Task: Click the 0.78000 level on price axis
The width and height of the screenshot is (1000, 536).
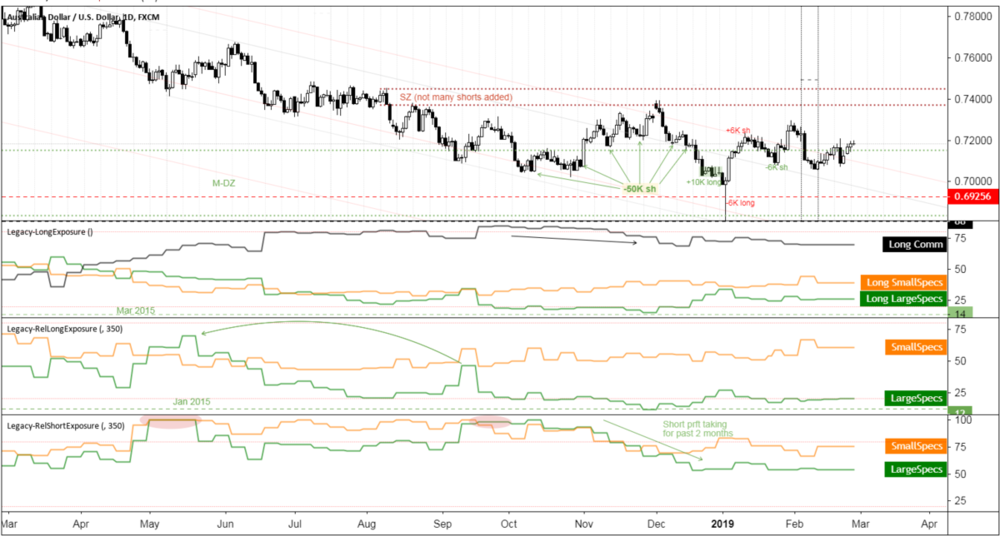Action: [x=972, y=17]
